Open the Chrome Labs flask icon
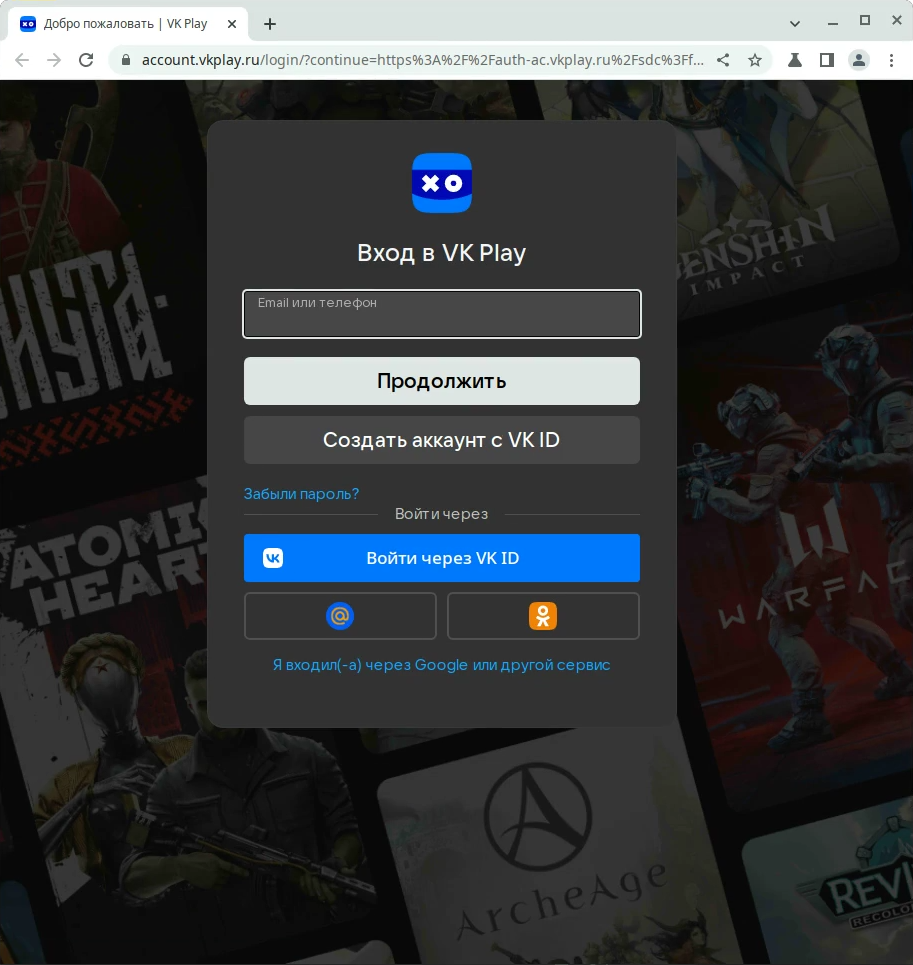The width and height of the screenshot is (913, 965). pos(795,60)
